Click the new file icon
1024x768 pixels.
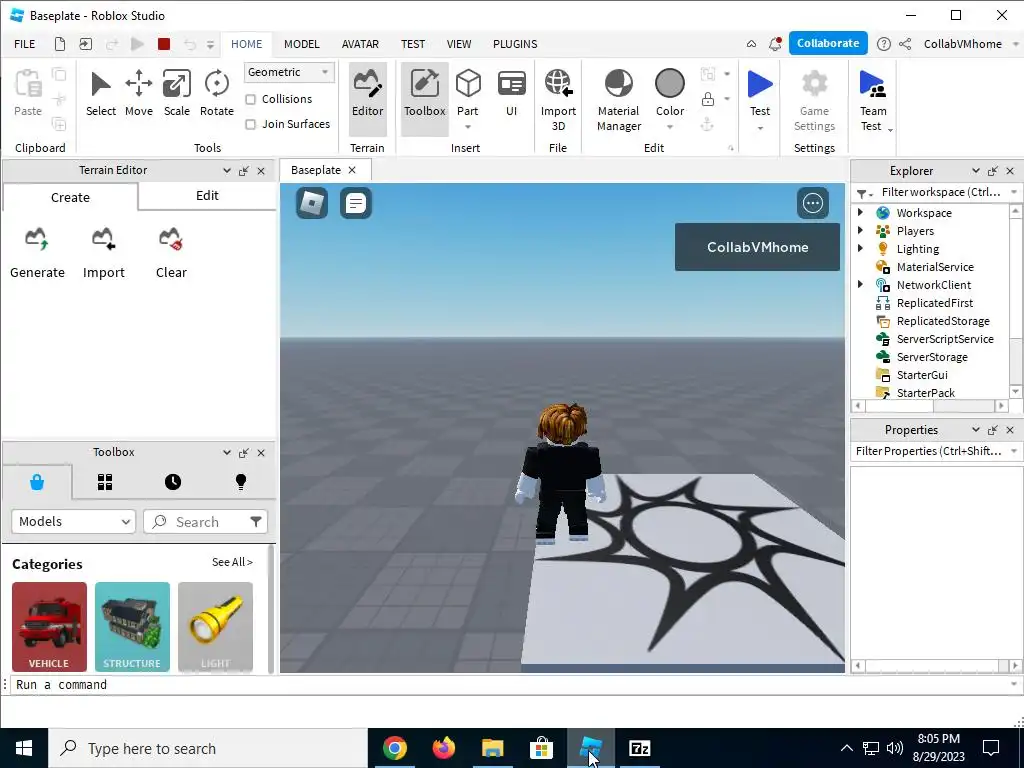click(59, 44)
